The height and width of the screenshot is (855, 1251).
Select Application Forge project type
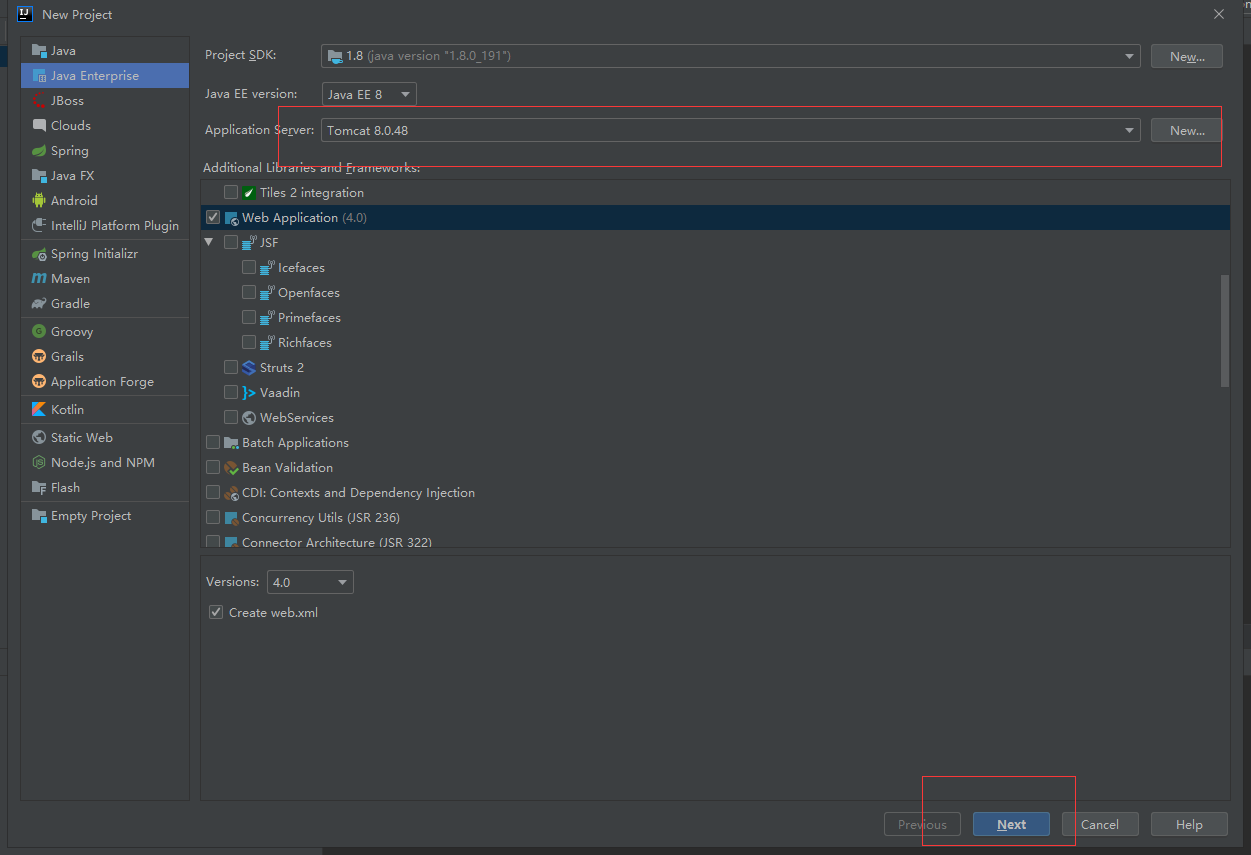coord(105,381)
